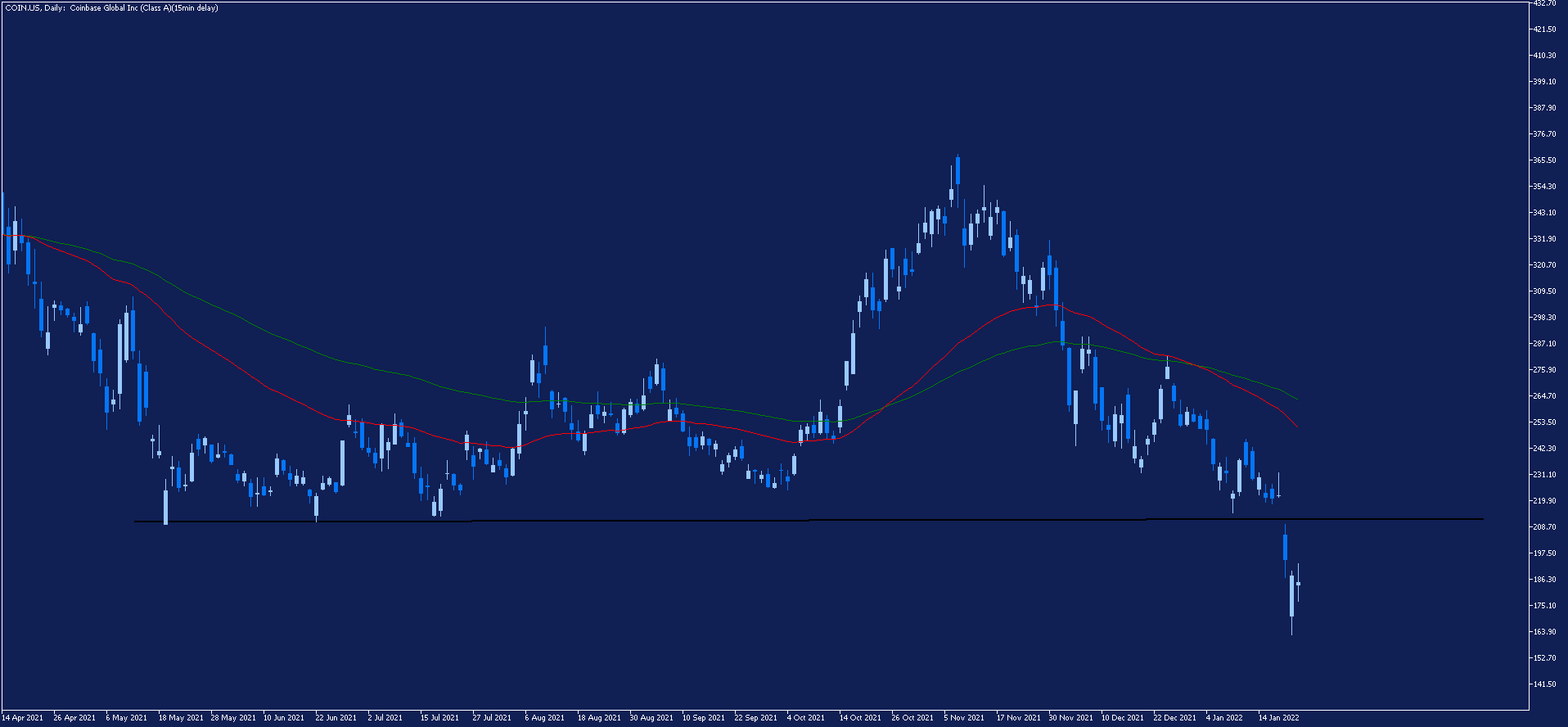Click the highest candle at November 2021 peak
Image resolution: width=1568 pixels, height=727 pixels.
point(957,170)
